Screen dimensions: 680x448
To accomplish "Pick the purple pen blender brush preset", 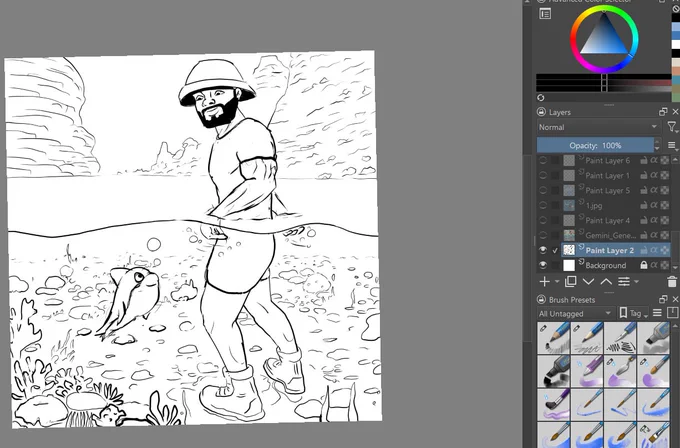I will click(x=587, y=371).
